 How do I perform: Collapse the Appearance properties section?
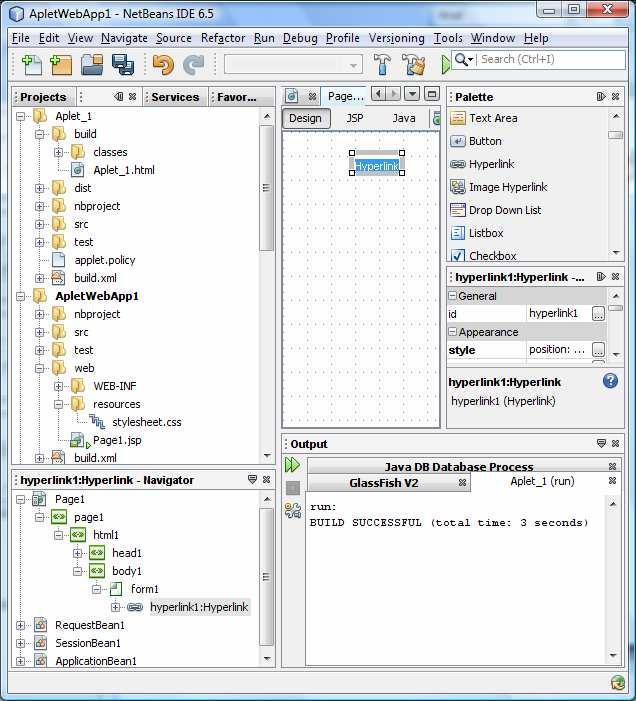(x=452, y=332)
